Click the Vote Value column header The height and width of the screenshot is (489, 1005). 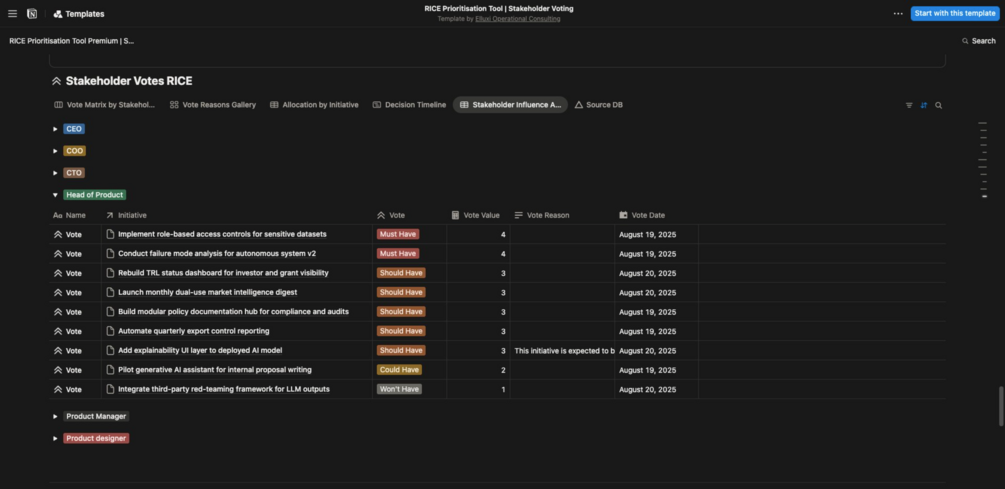pos(478,215)
